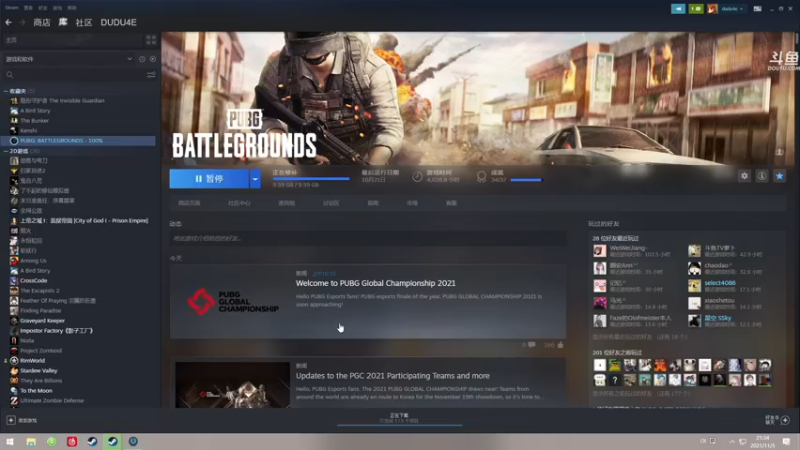Select The Escapists 2 in library
The image size is (800, 450).
[40, 291]
